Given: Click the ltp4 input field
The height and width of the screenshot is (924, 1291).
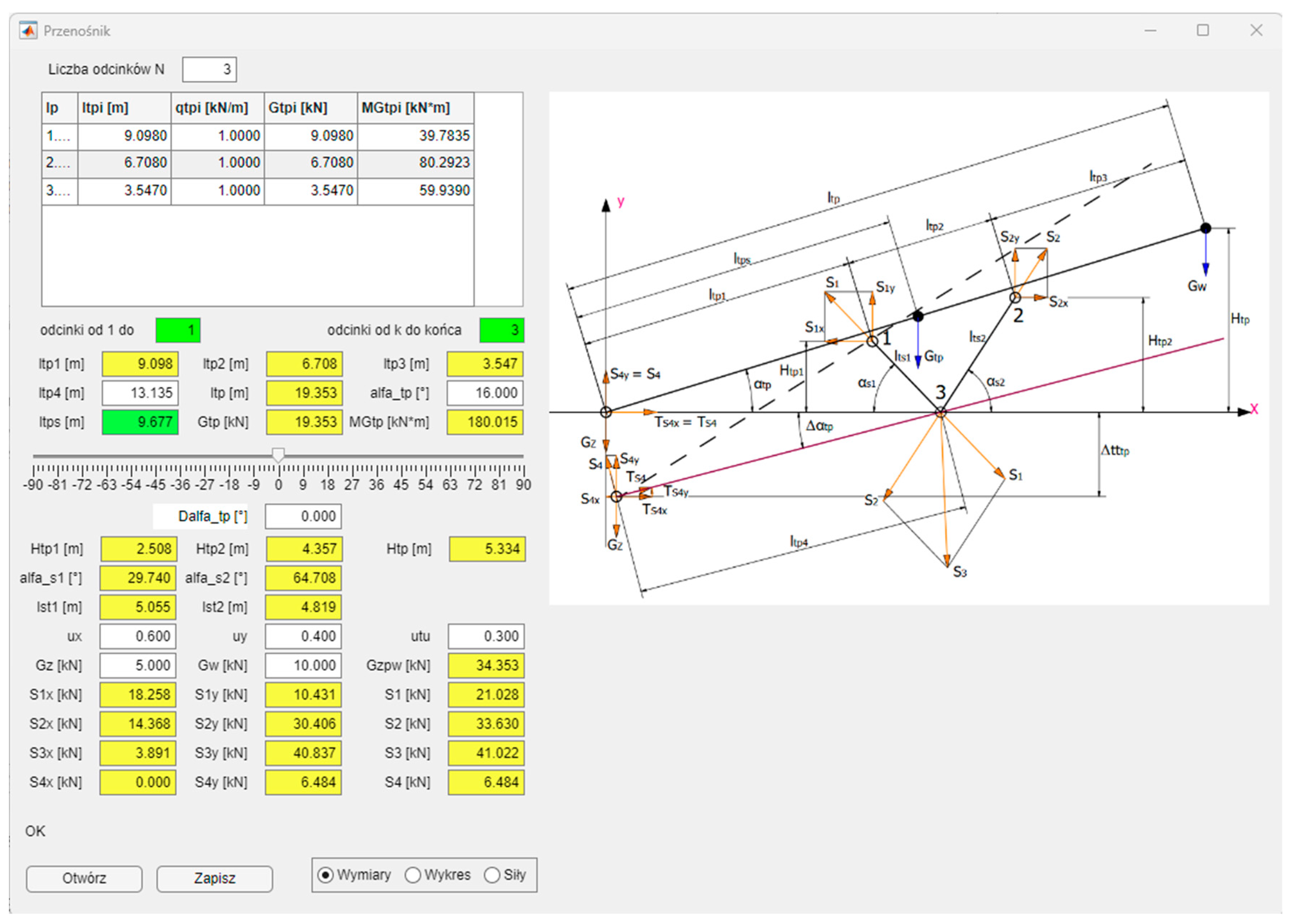Looking at the screenshot, I should tap(140, 392).
